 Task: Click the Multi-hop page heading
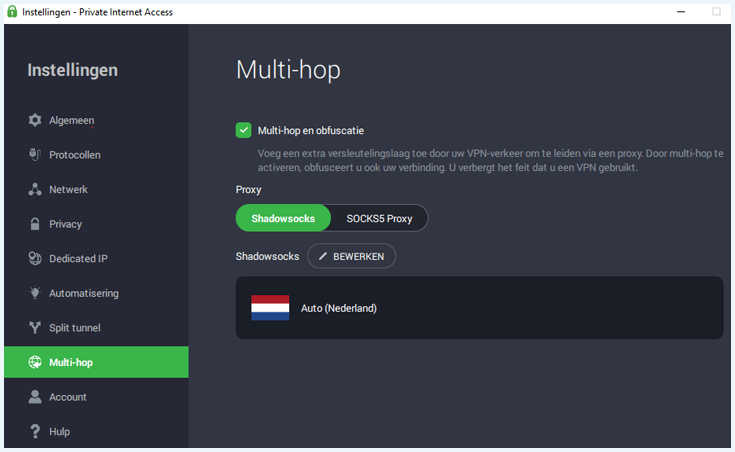[x=288, y=70]
